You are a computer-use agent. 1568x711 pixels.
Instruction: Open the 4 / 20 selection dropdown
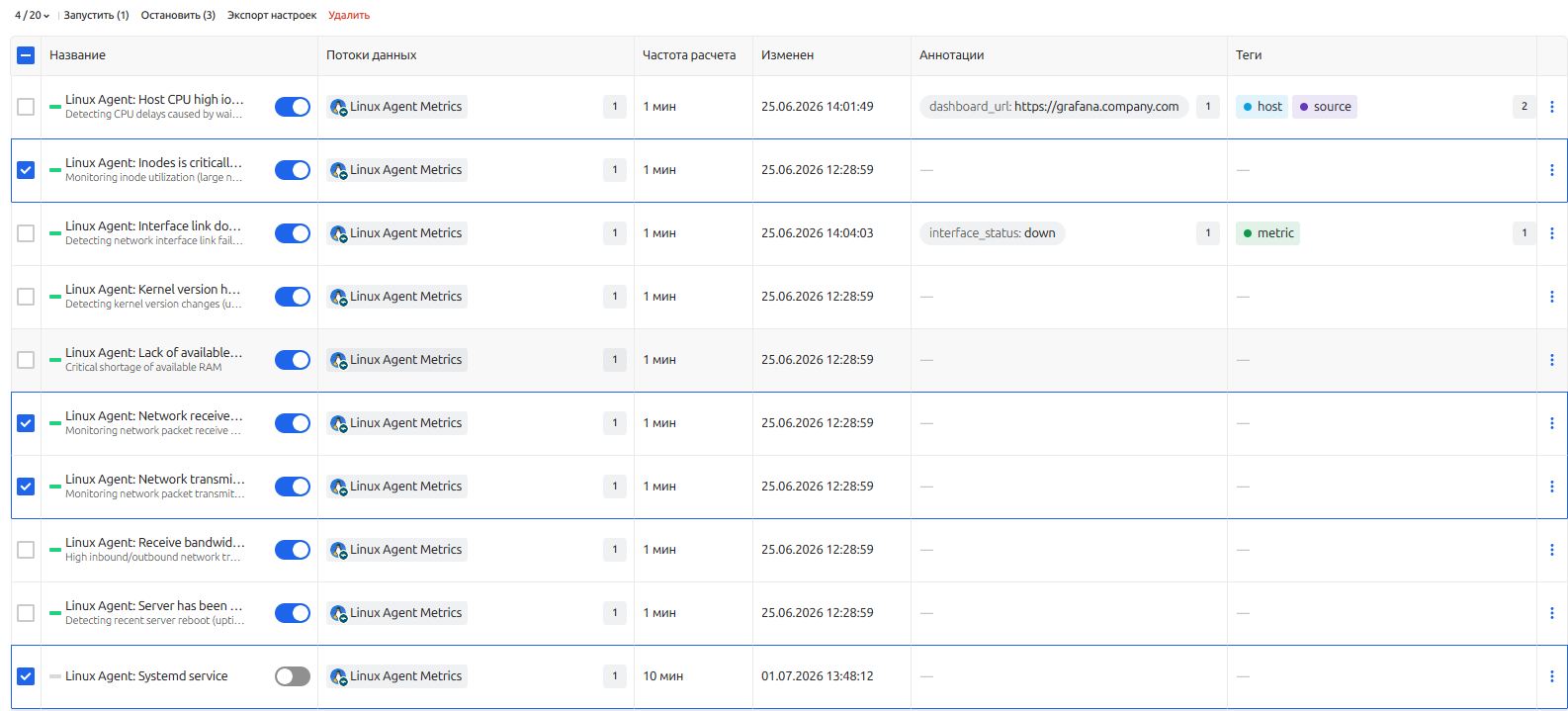click(x=32, y=15)
